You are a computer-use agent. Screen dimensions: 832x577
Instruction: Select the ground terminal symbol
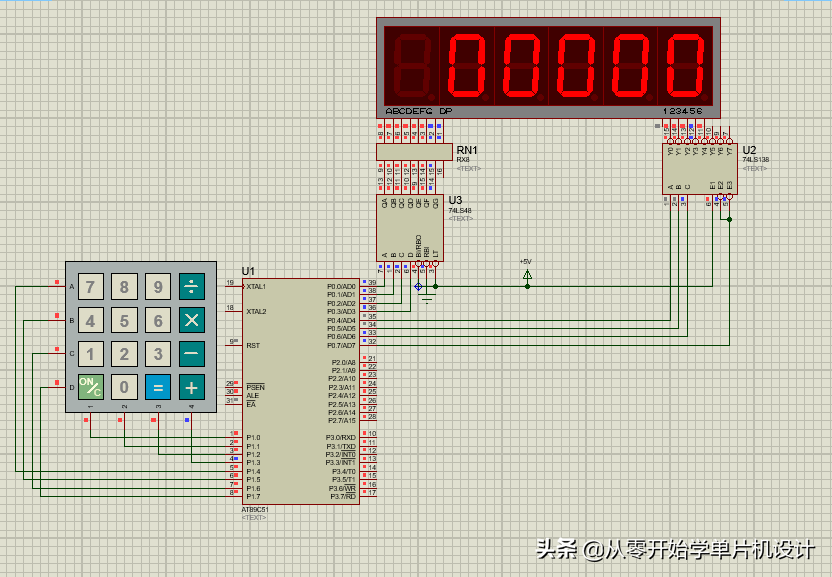[427, 299]
